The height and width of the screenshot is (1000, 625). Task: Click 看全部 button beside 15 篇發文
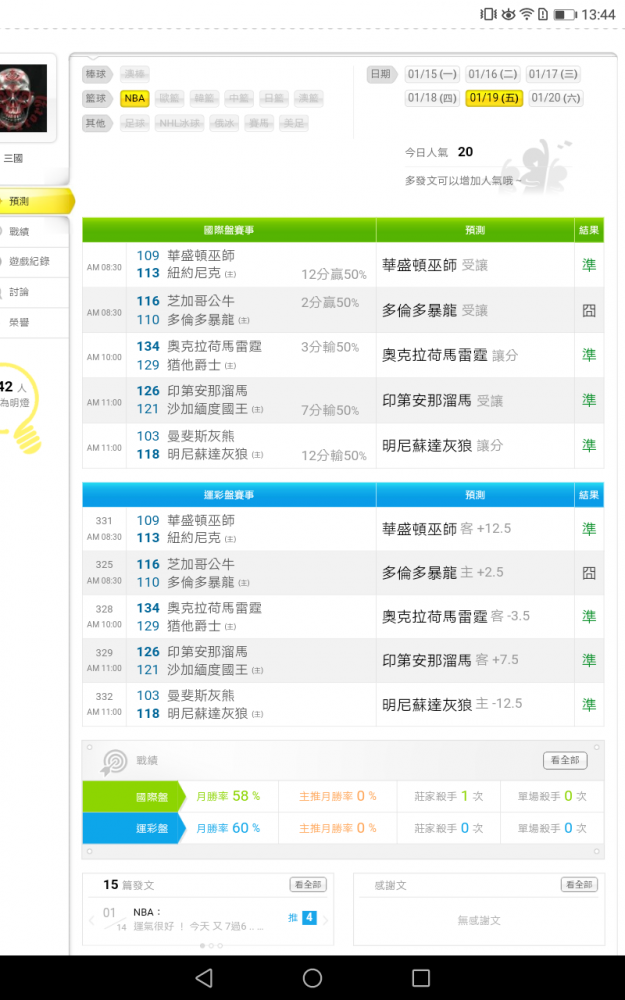(x=309, y=885)
